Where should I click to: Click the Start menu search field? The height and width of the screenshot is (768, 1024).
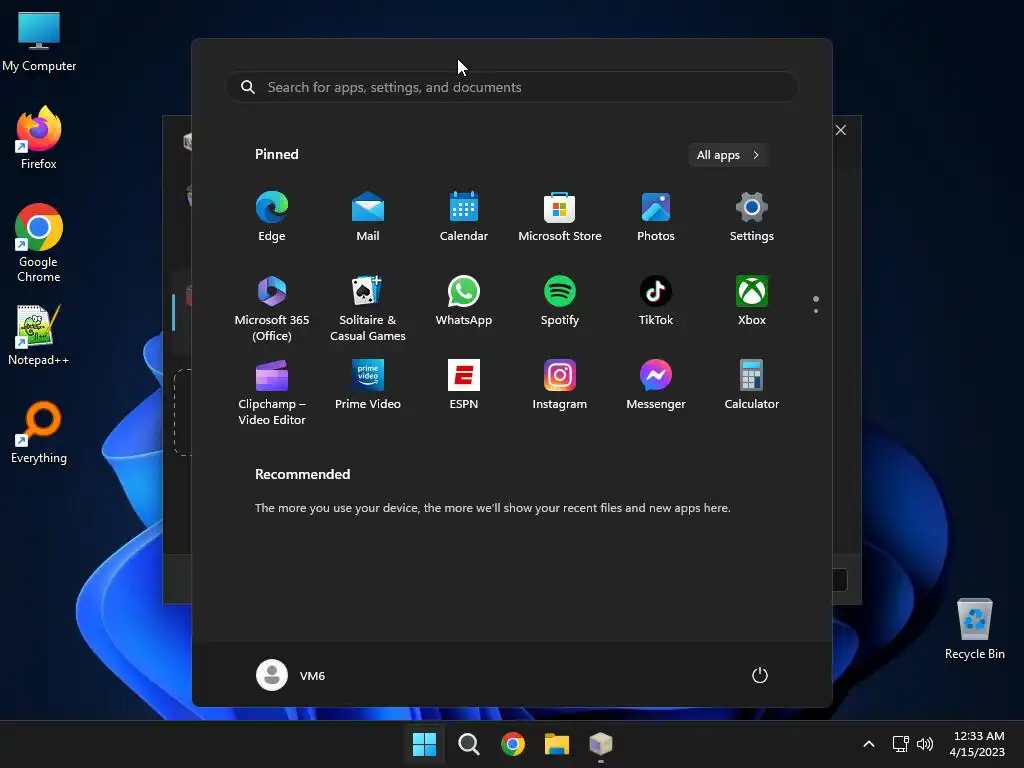pos(512,87)
